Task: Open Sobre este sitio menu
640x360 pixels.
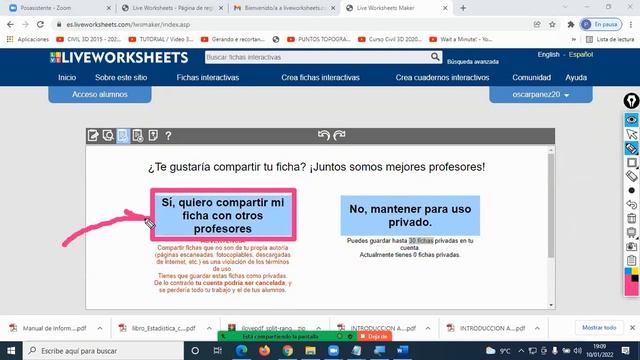Action: (121, 78)
